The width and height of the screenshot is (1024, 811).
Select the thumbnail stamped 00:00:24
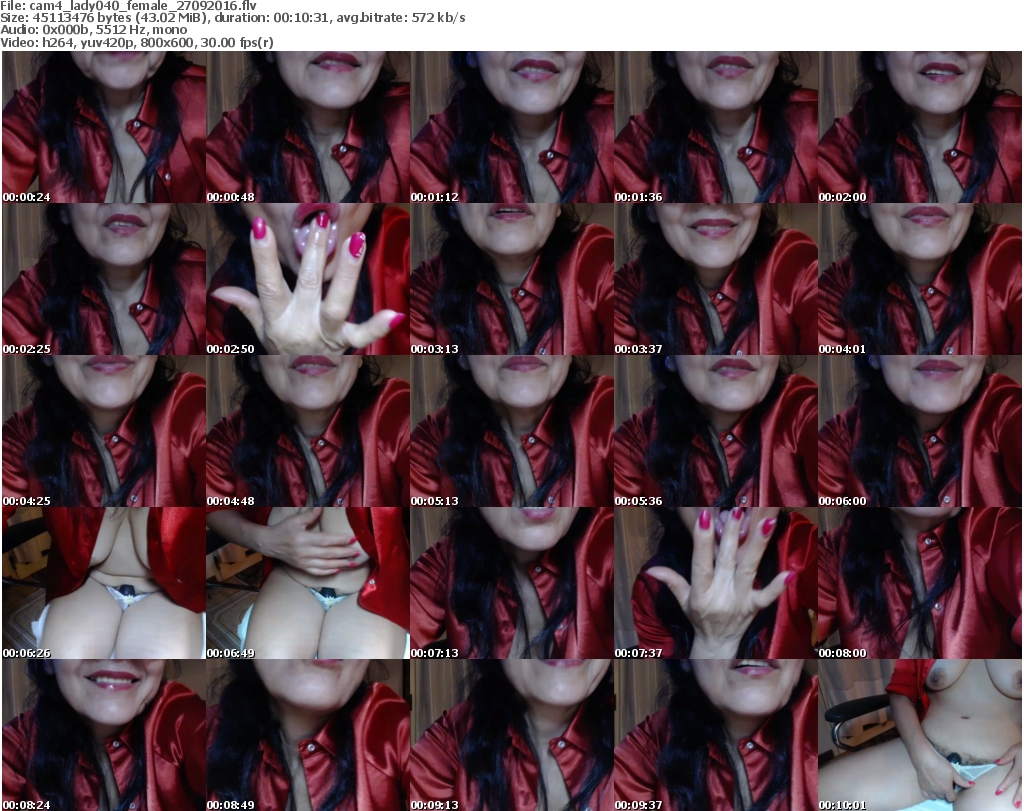click(x=104, y=127)
